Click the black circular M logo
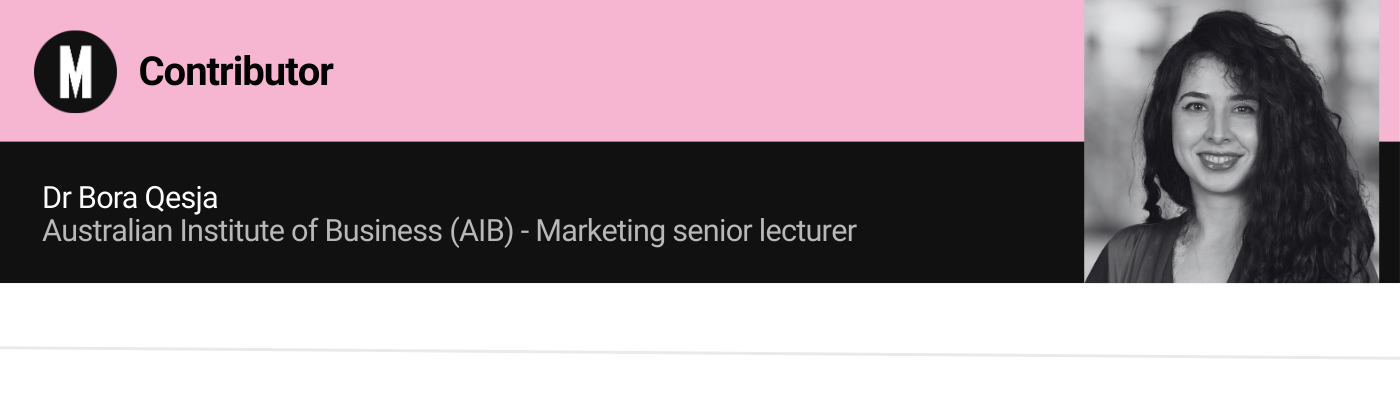This screenshot has height=398, width=1400. (x=75, y=71)
